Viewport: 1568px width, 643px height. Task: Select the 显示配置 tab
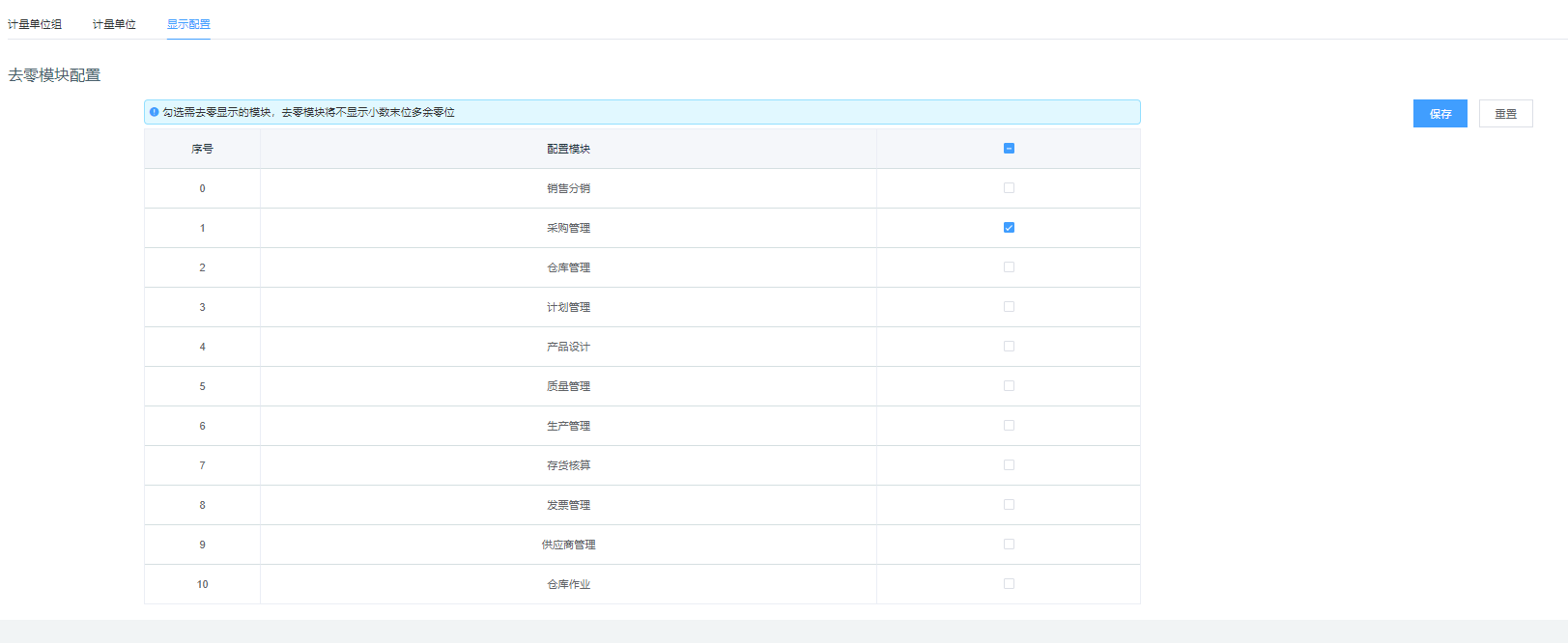[188, 24]
